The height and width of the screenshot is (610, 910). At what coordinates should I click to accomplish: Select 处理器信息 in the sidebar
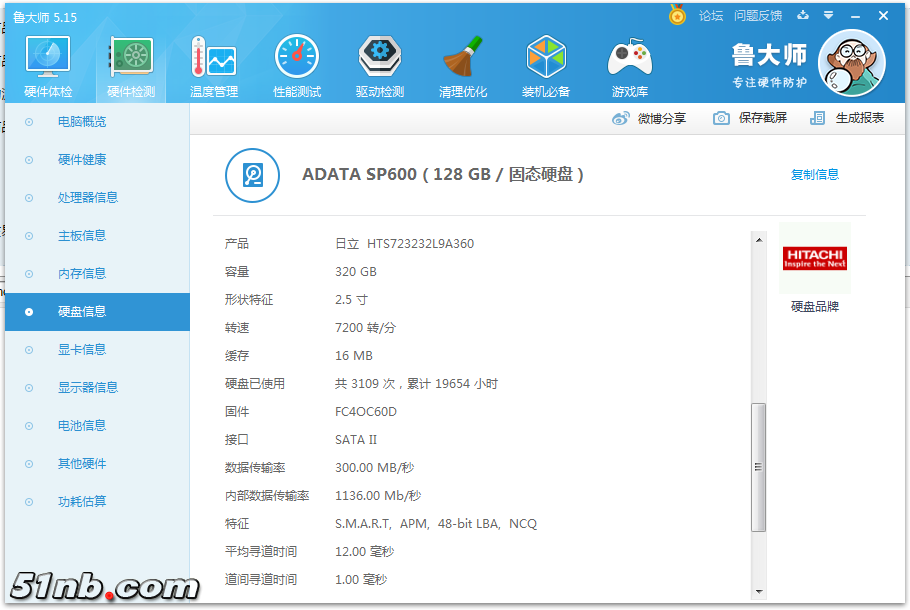click(x=88, y=198)
